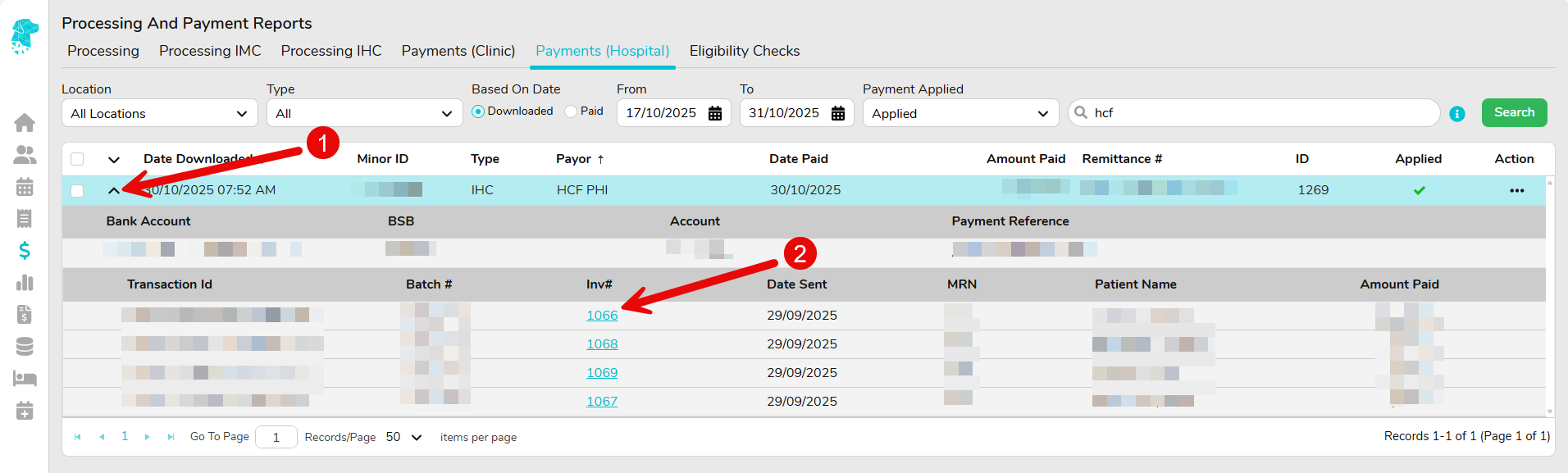Click the blue info icon beside search
This screenshot has width=1568, height=473.
(x=1456, y=114)
